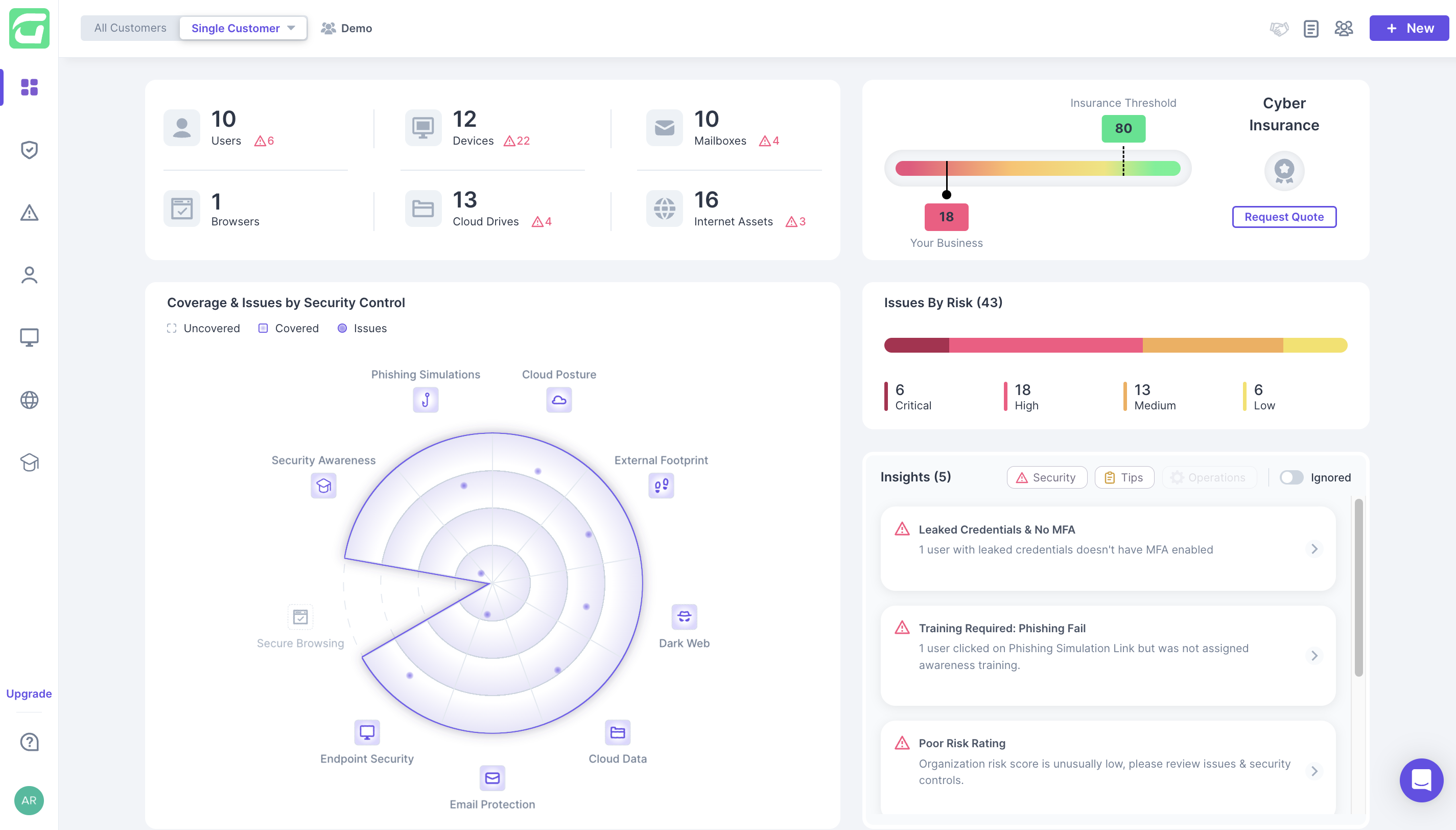Screen dimensions: 1456x830
Task: Click the Request Quote button
Action: [x=1283, y=217]
